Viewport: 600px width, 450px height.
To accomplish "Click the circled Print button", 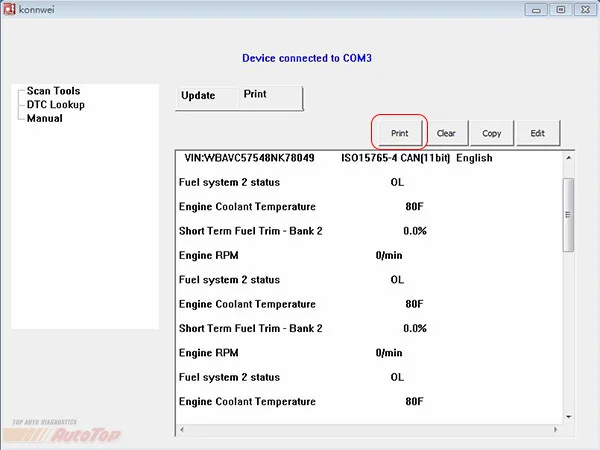I will tap(399, 133).
